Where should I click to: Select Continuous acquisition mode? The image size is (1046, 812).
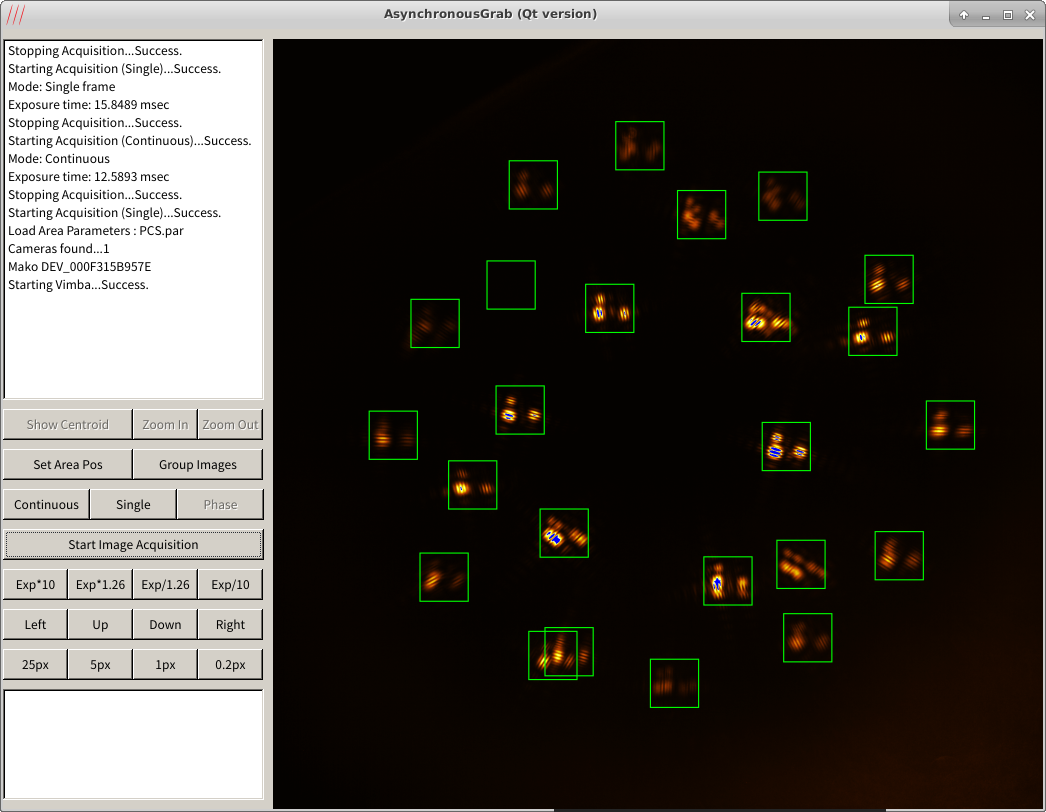click(46, 504)
